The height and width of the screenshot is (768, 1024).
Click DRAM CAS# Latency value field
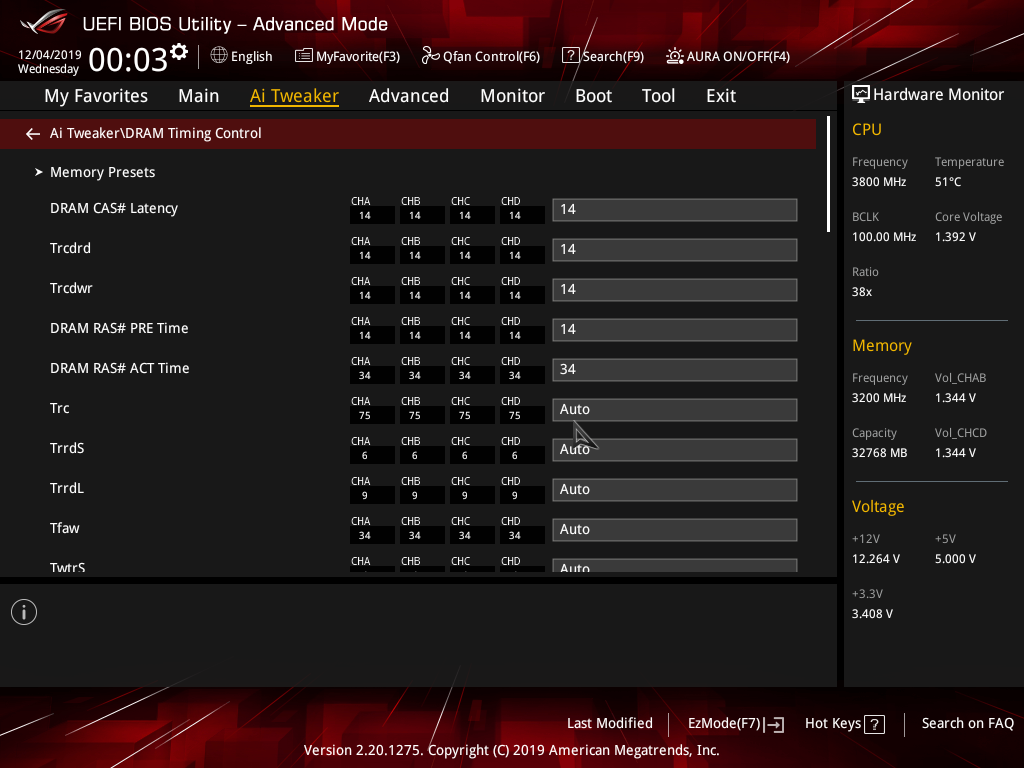click(675, 210)
